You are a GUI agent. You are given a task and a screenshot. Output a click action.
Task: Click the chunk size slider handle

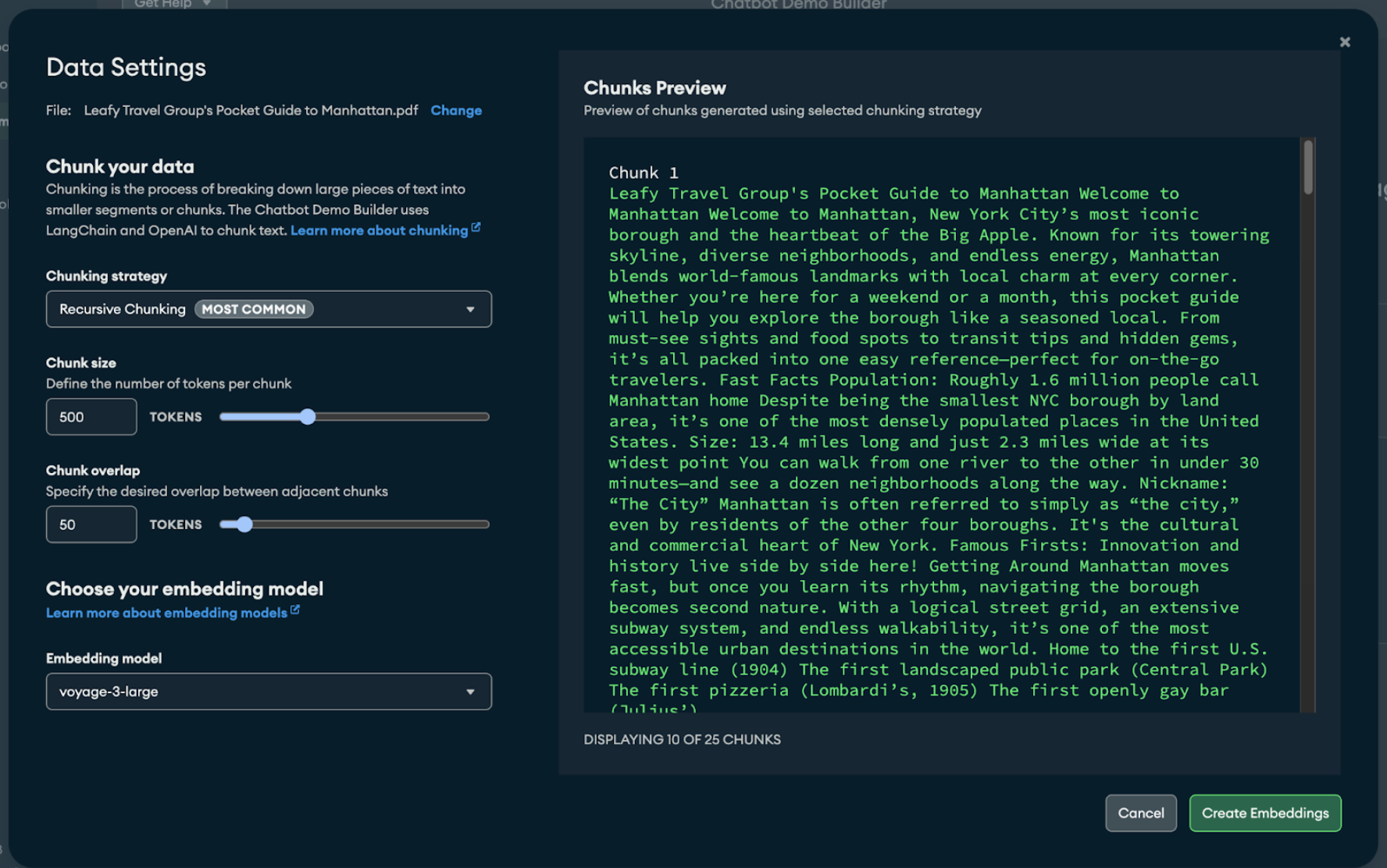click(x=308, y=417)
